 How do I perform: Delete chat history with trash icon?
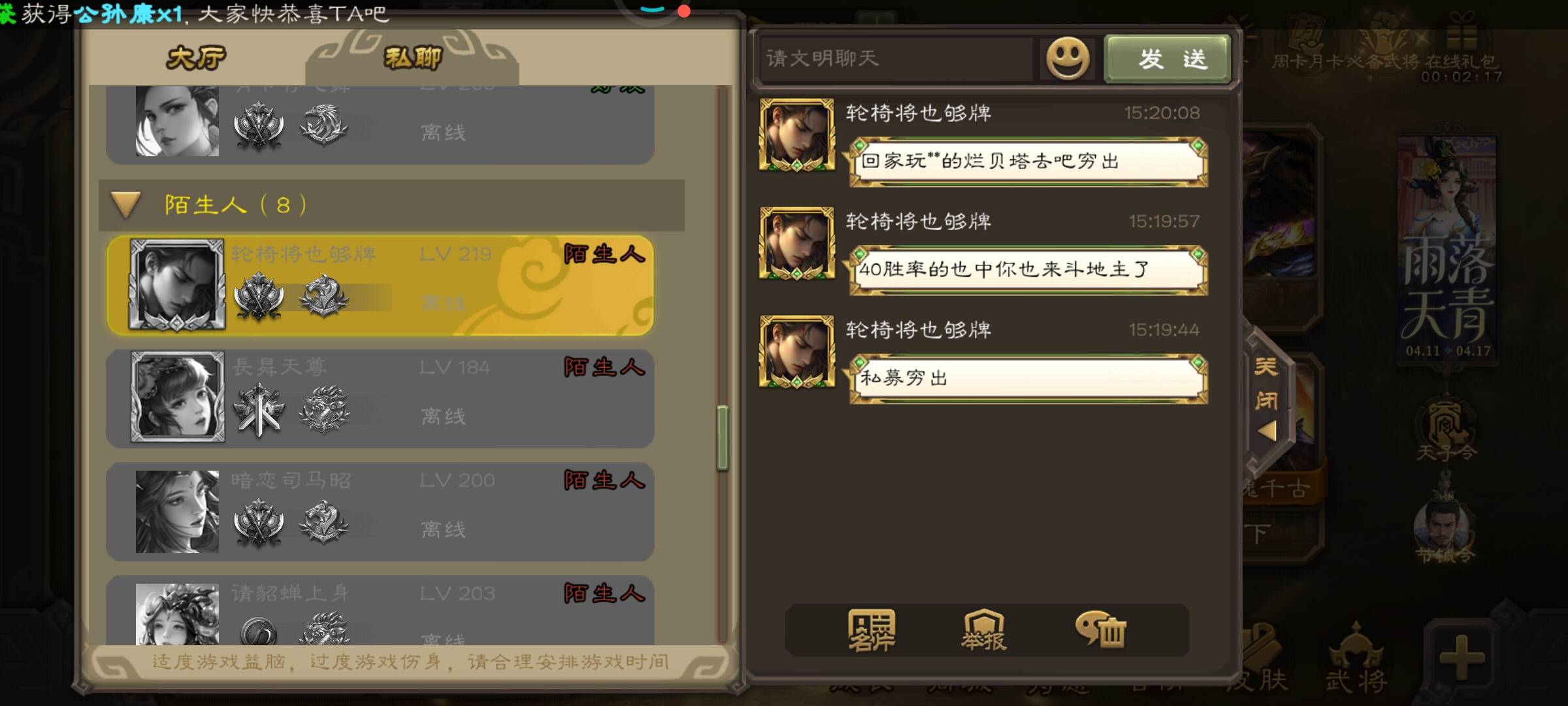click(x=1101, y=629)
